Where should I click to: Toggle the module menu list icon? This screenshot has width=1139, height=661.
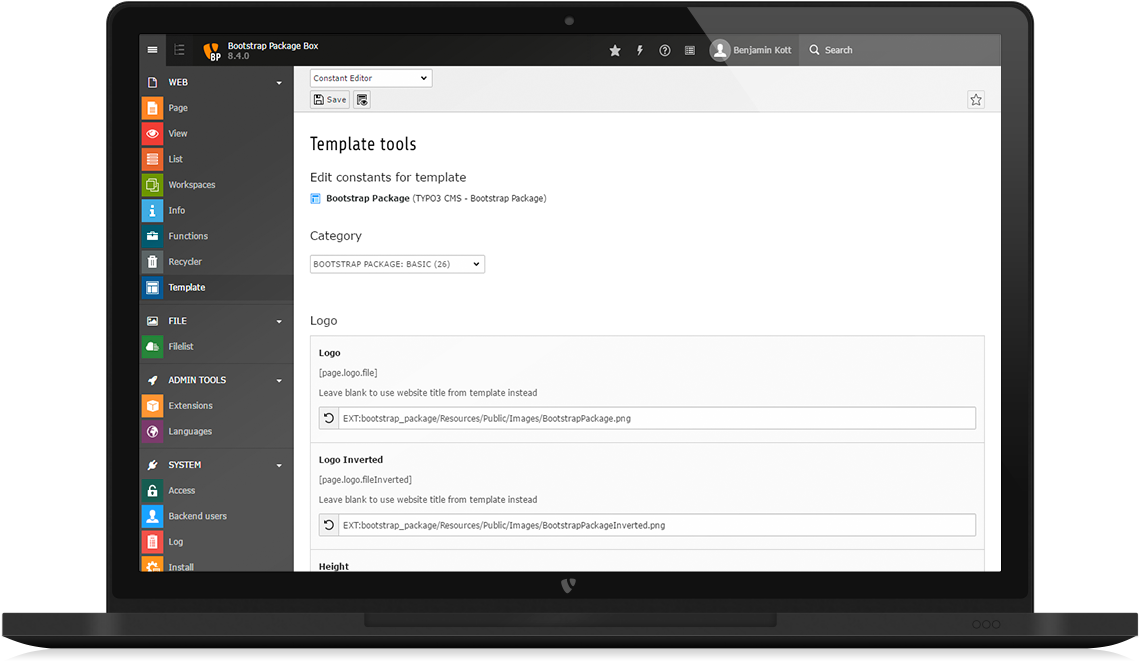[179, 49]
